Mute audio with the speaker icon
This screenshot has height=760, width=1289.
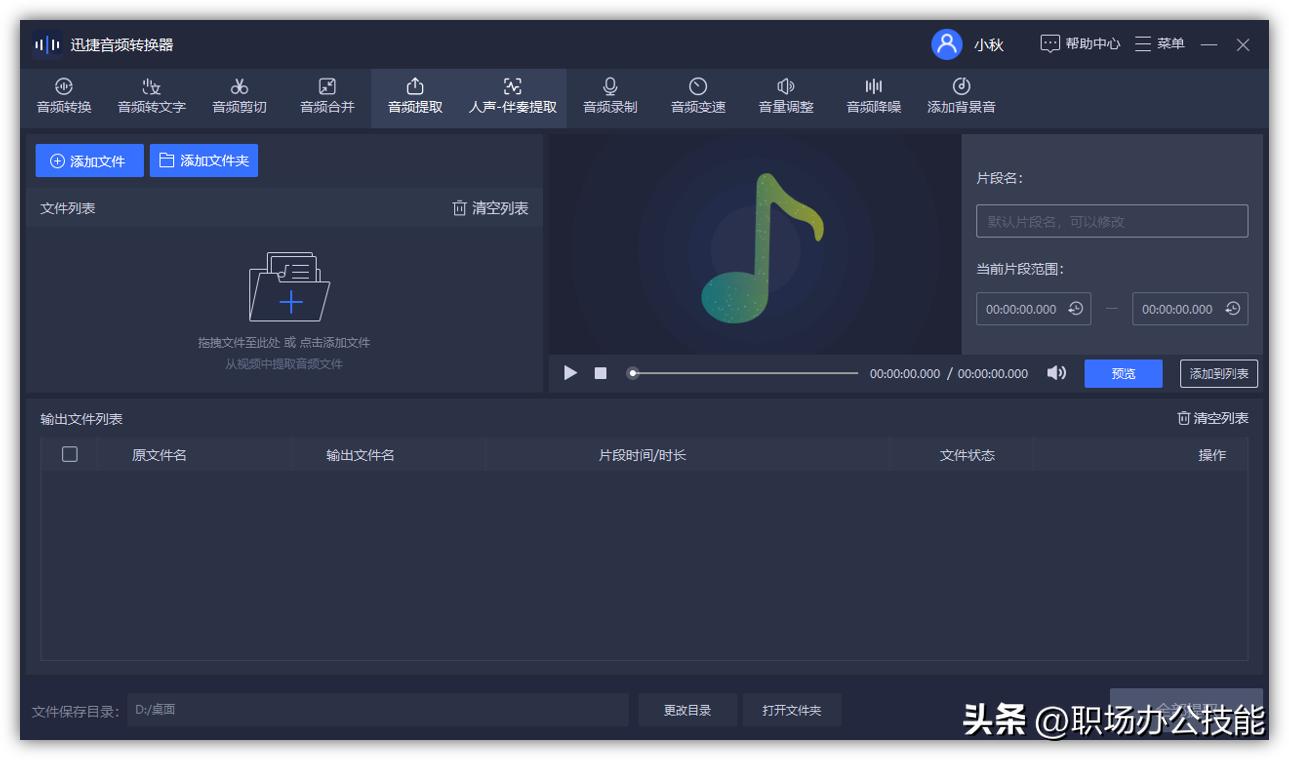point(1057,373)
